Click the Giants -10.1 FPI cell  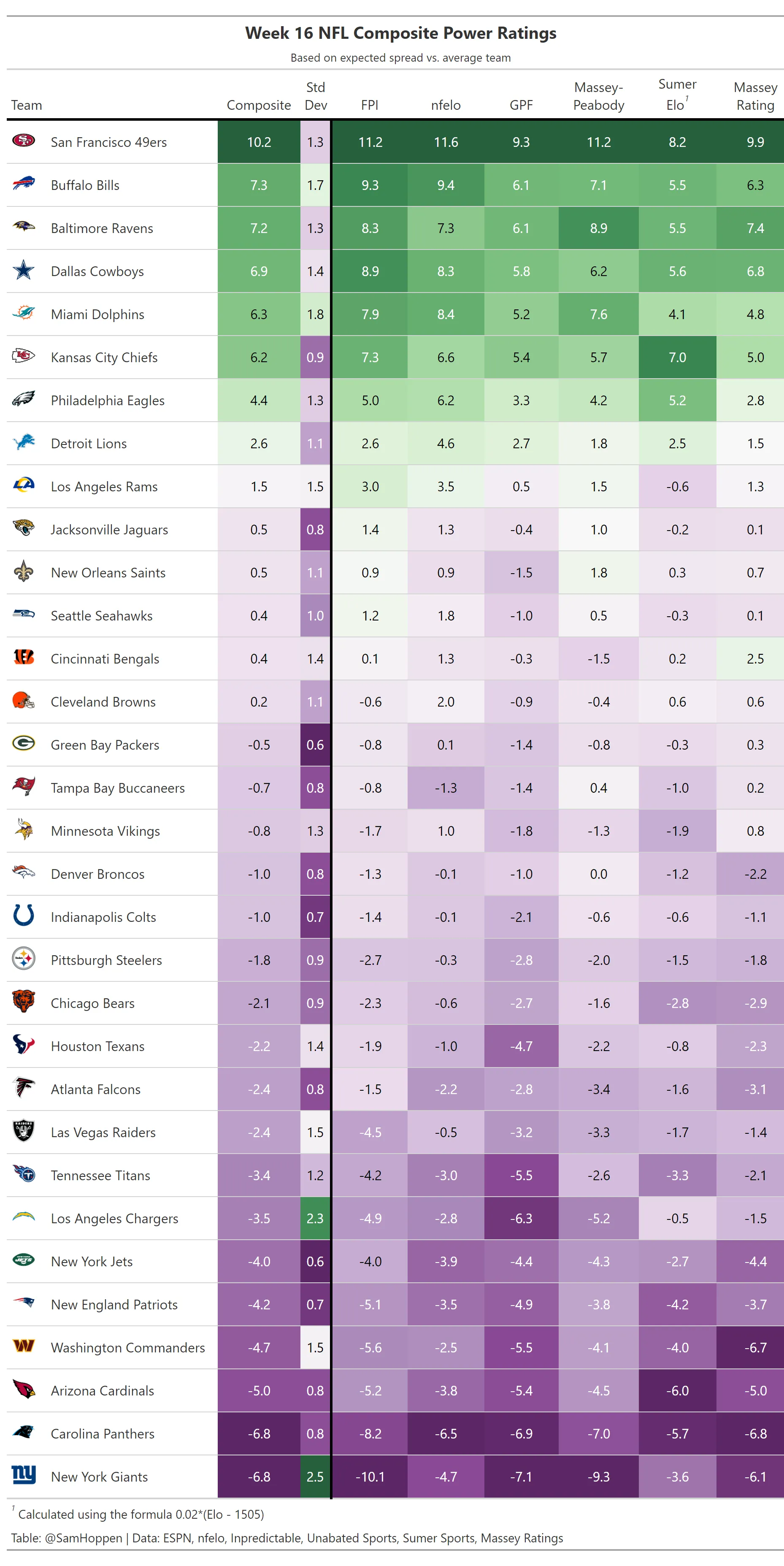click(x=370, y=1477)
